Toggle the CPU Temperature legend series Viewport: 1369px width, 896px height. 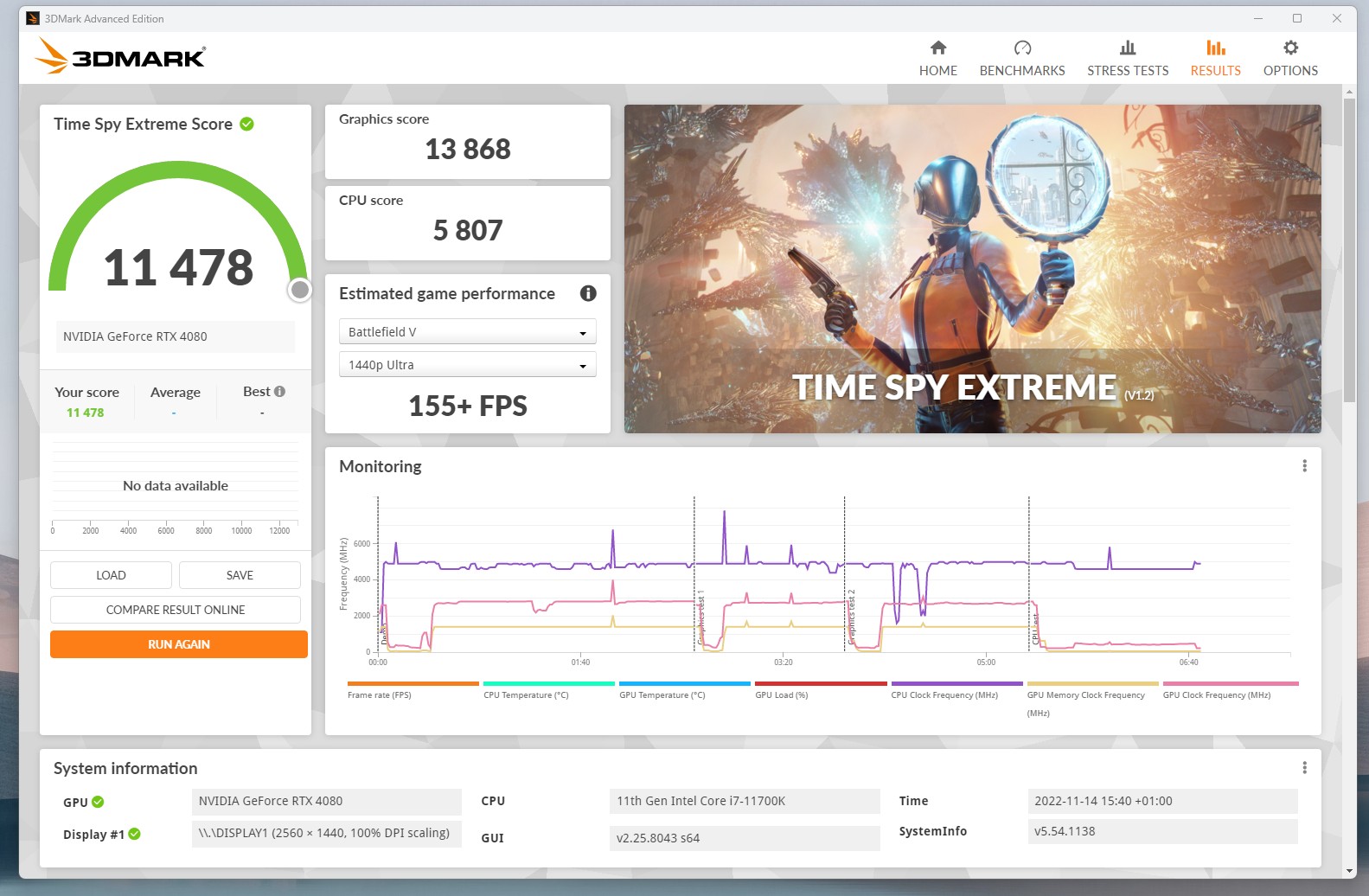548,690
